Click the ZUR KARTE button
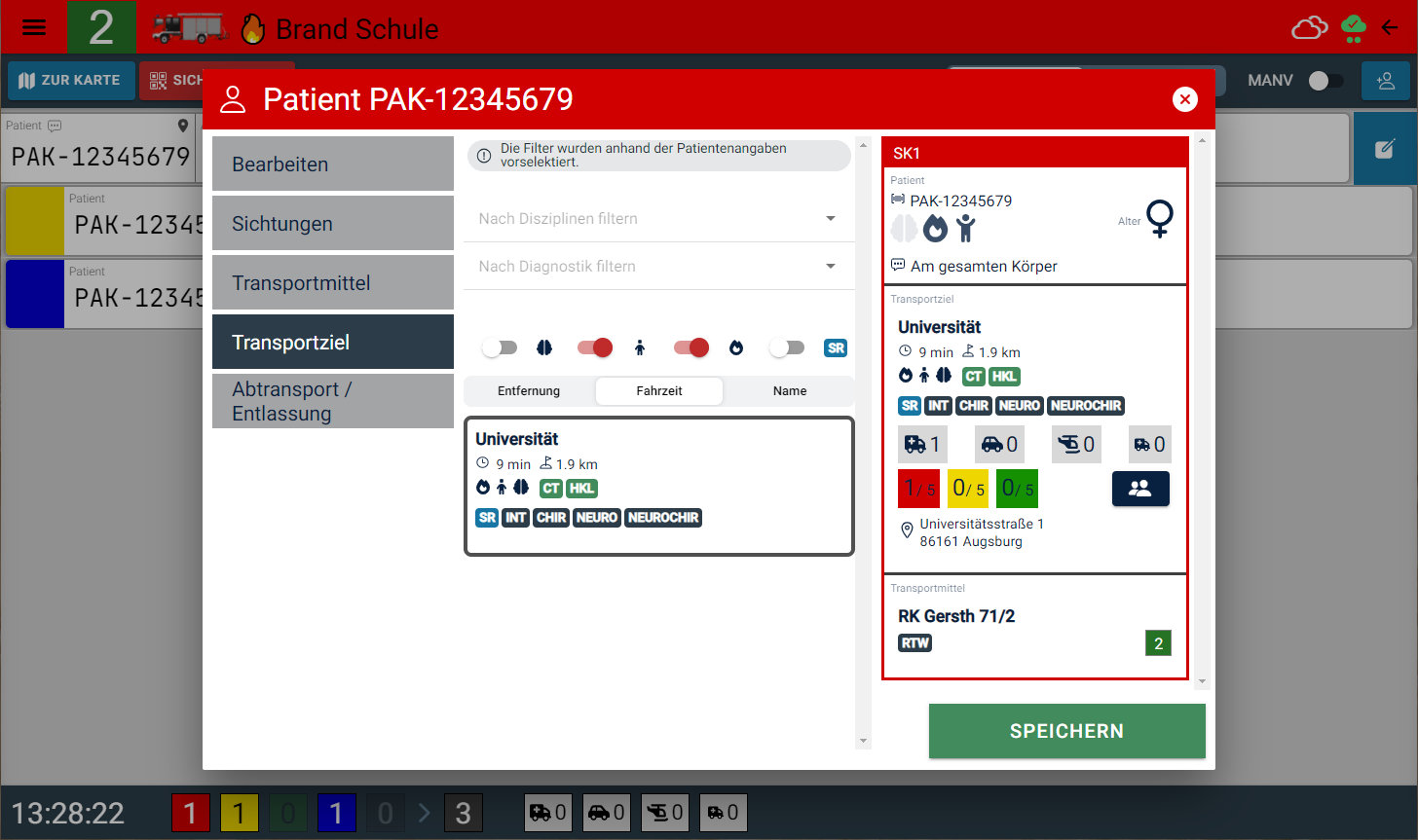This screenshot has height=840, width=1418. [70, 81]
